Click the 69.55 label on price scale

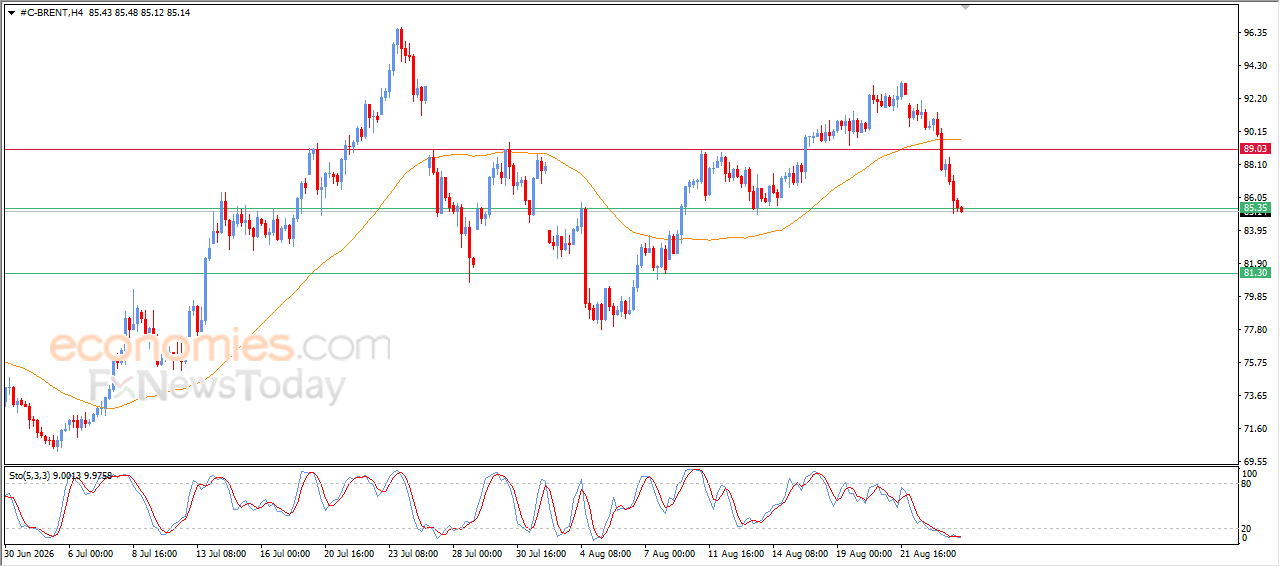point(1254,462)
